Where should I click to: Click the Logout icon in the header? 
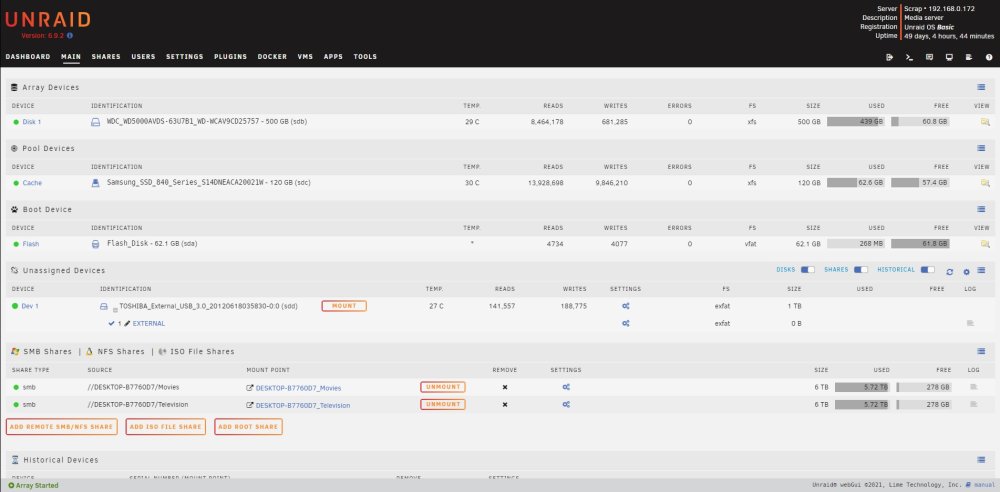coord(890,57)
